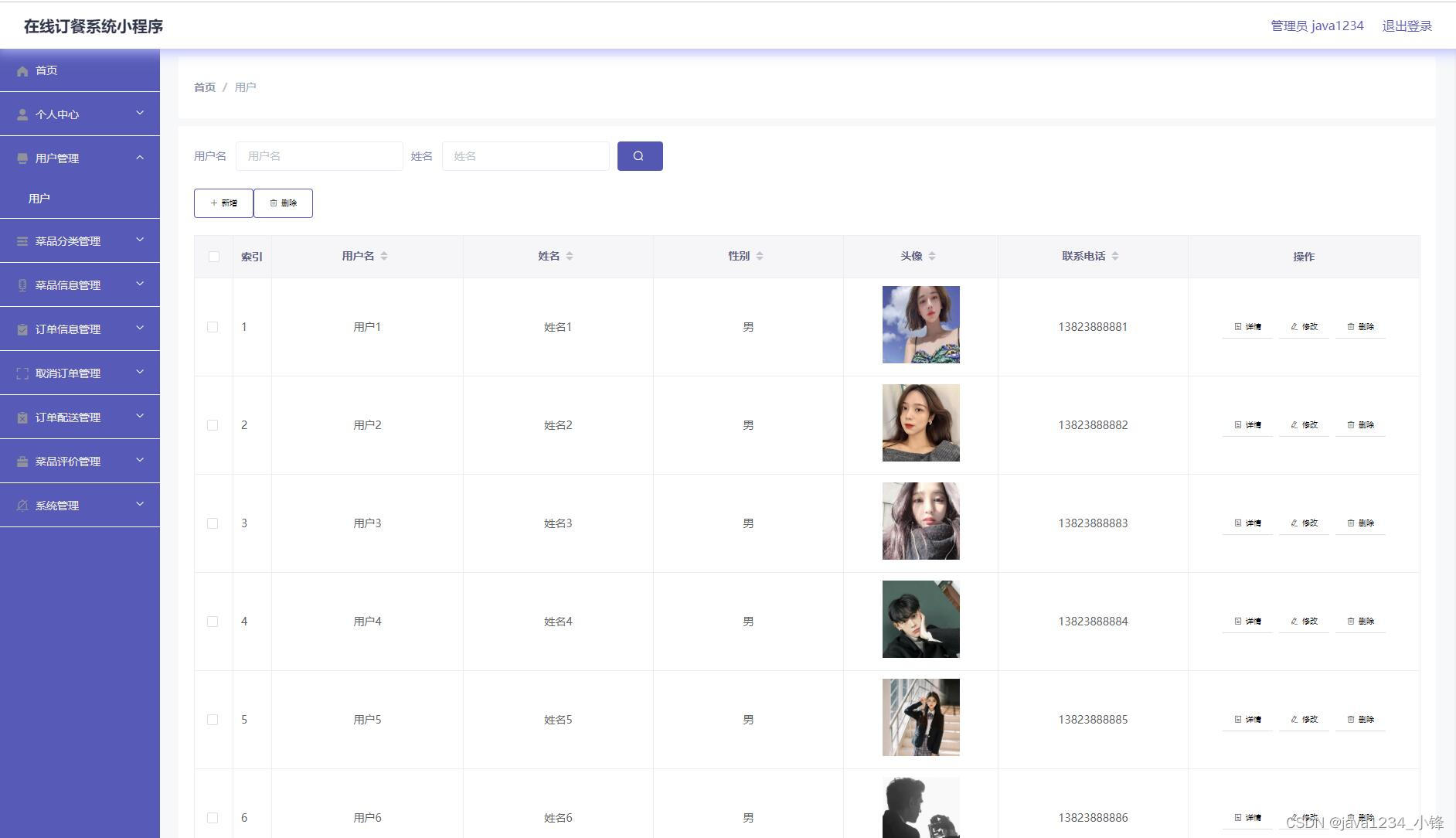
Task: Collapse 用户管理 chevron
Action: (x=140, y=158)
